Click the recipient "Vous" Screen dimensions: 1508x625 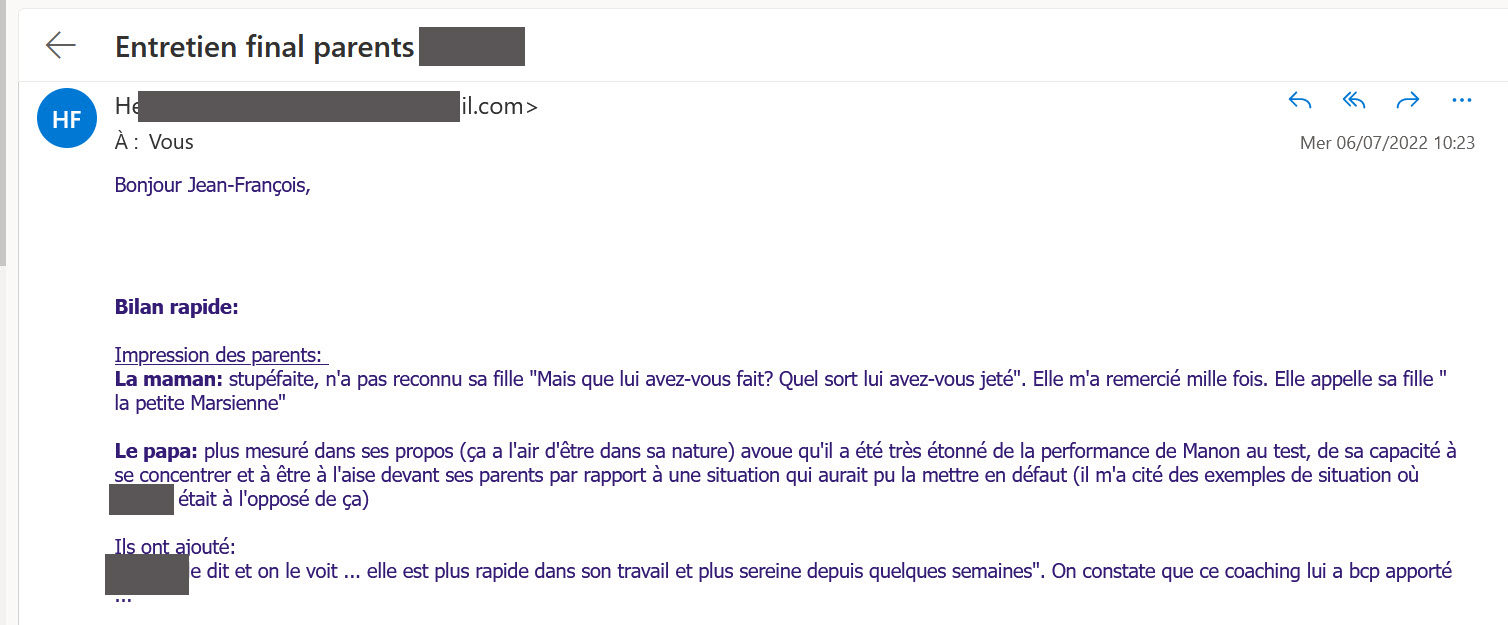171,142
